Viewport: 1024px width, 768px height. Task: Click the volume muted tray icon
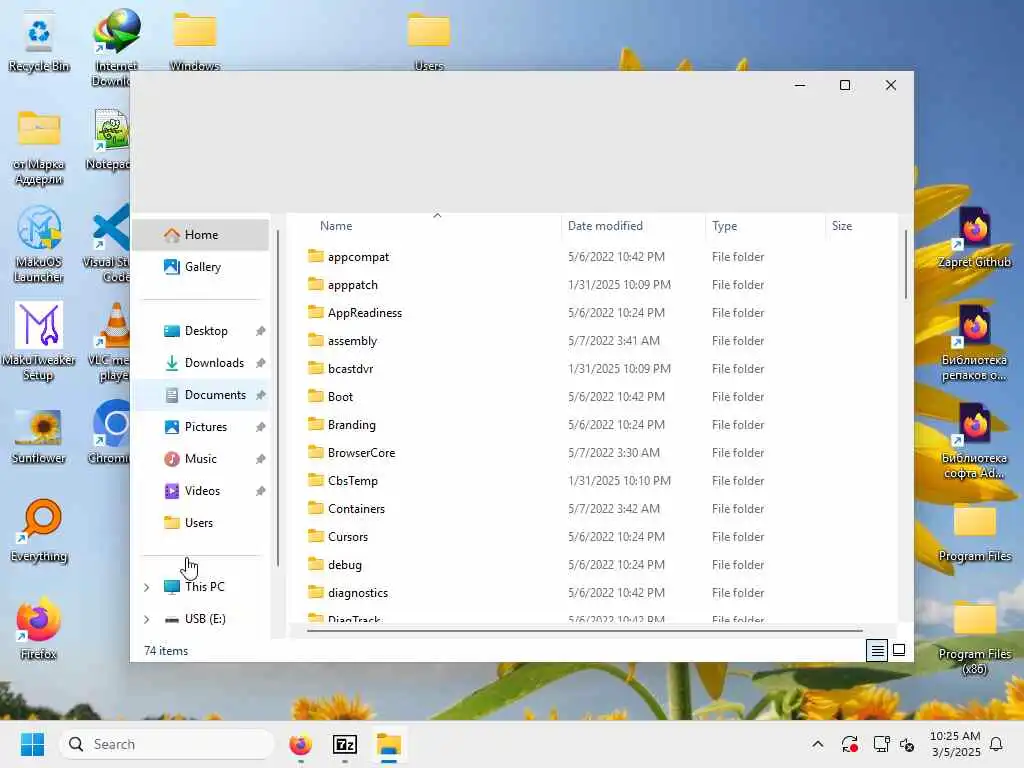(x=907, y=744)
